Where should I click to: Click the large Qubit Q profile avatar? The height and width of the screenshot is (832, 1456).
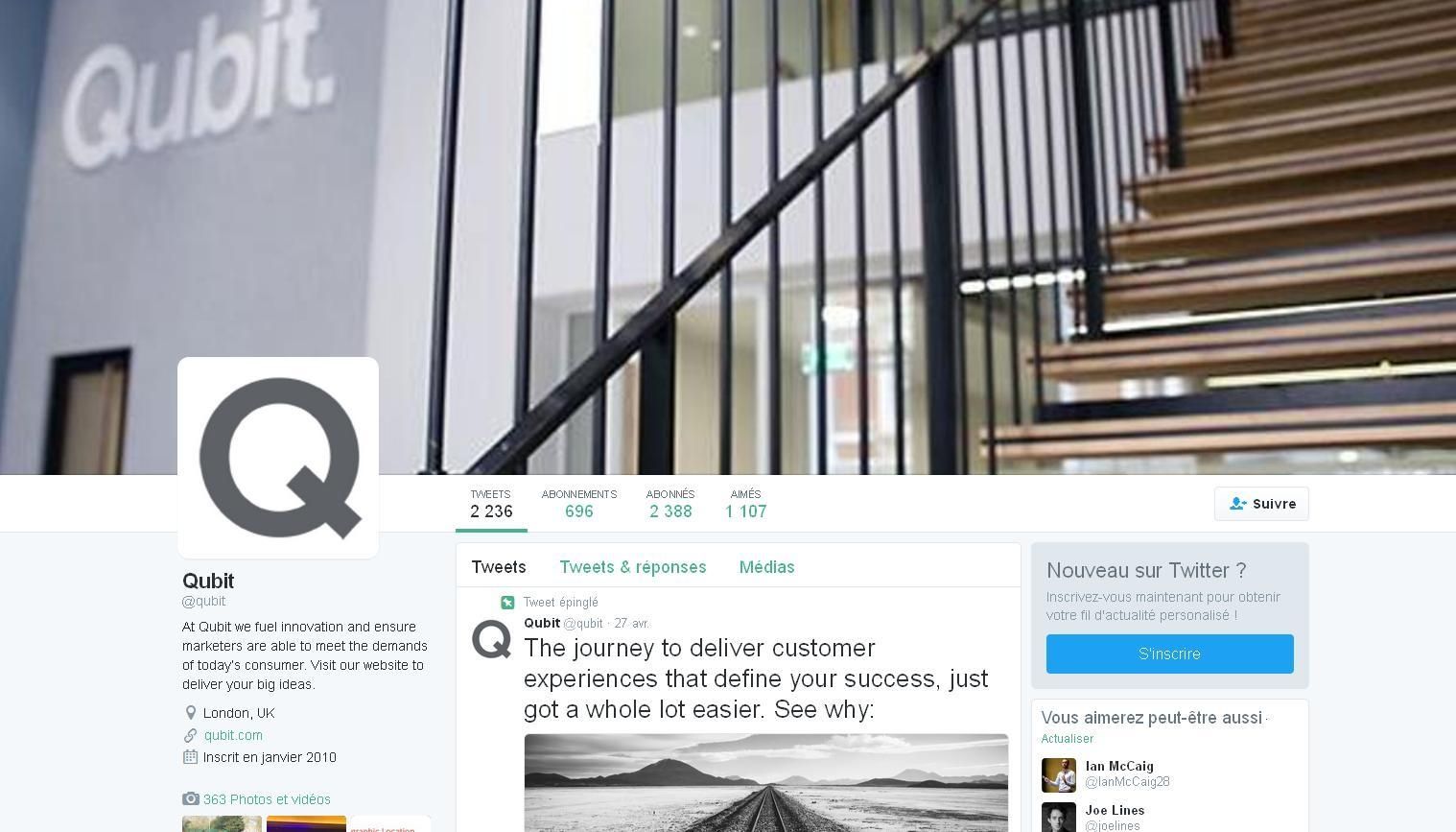click(278, 458)
